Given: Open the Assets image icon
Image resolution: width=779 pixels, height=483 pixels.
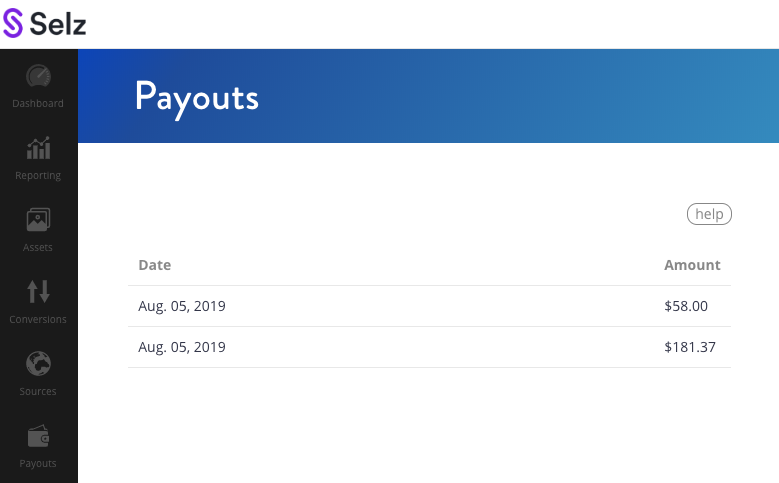Looking at the screenshot, I should (38, 220).
